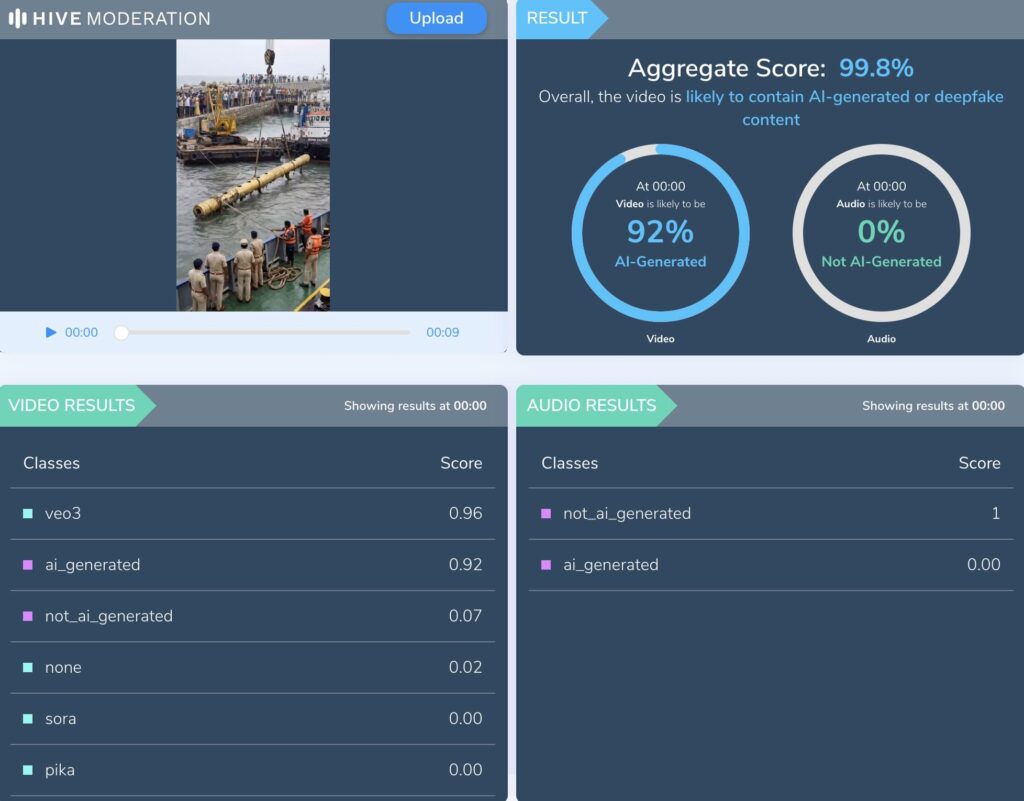Click the uploaded video thumbnail preview
Image resolution: width=1024 pixels, height=801 pixels.
click(x=253, y=175)
